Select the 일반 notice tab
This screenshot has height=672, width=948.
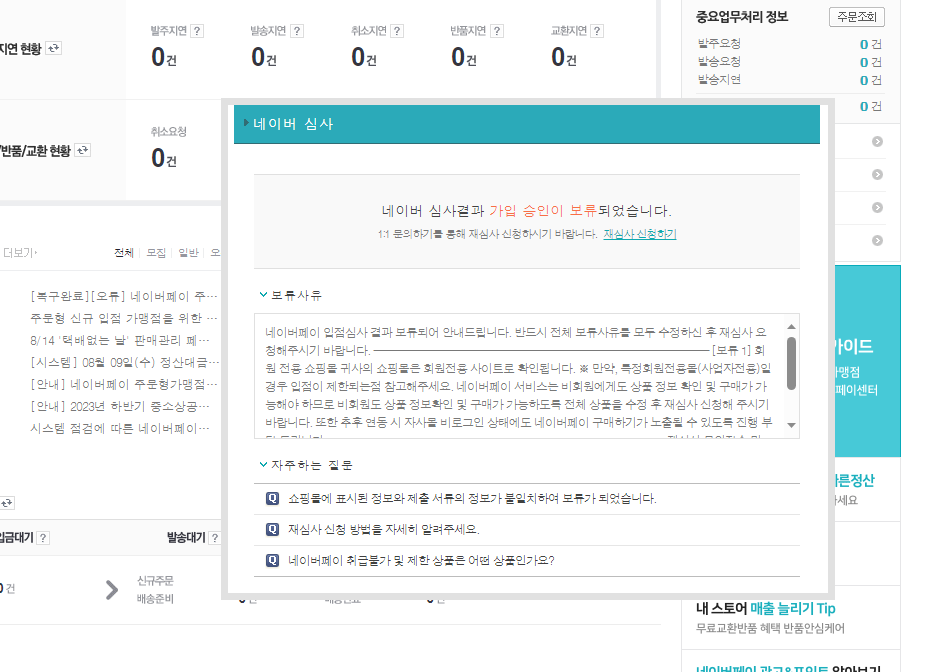pyautogui.click(x=189, y=253)
